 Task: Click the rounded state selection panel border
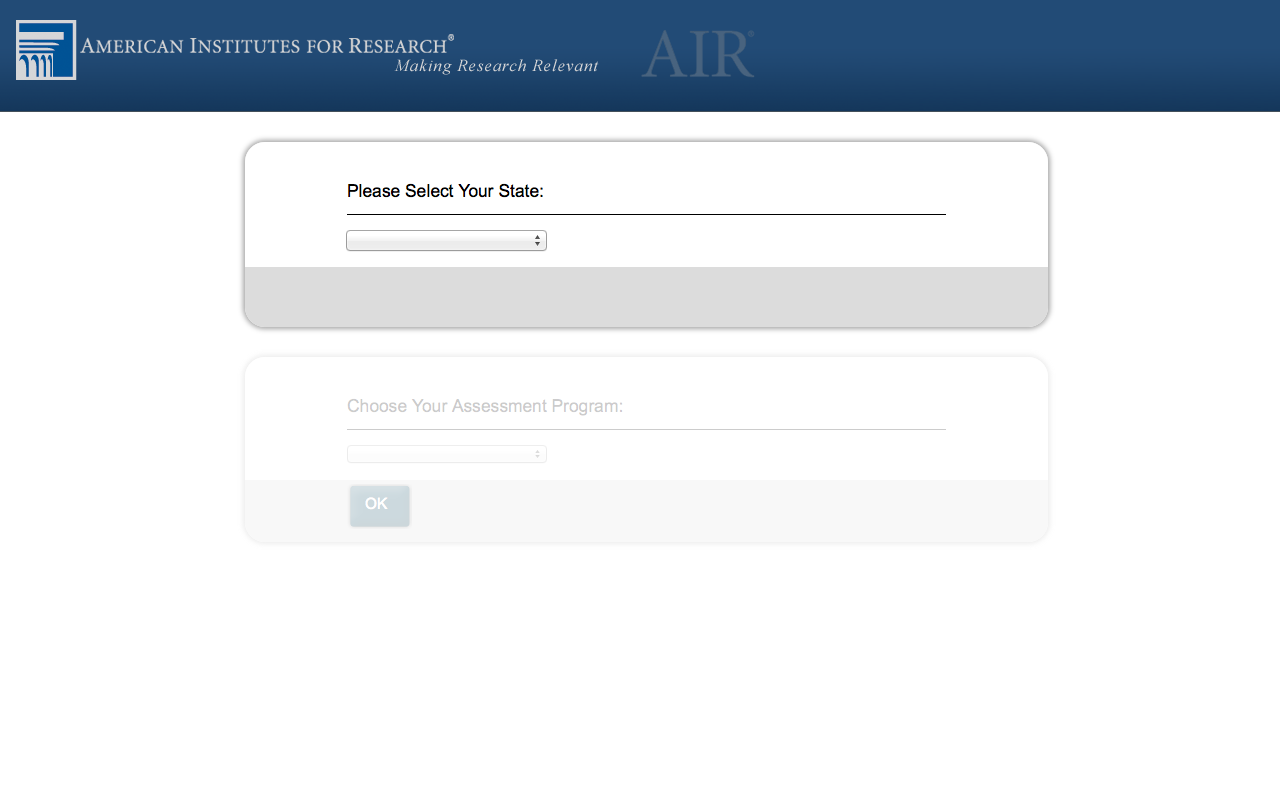646,142
